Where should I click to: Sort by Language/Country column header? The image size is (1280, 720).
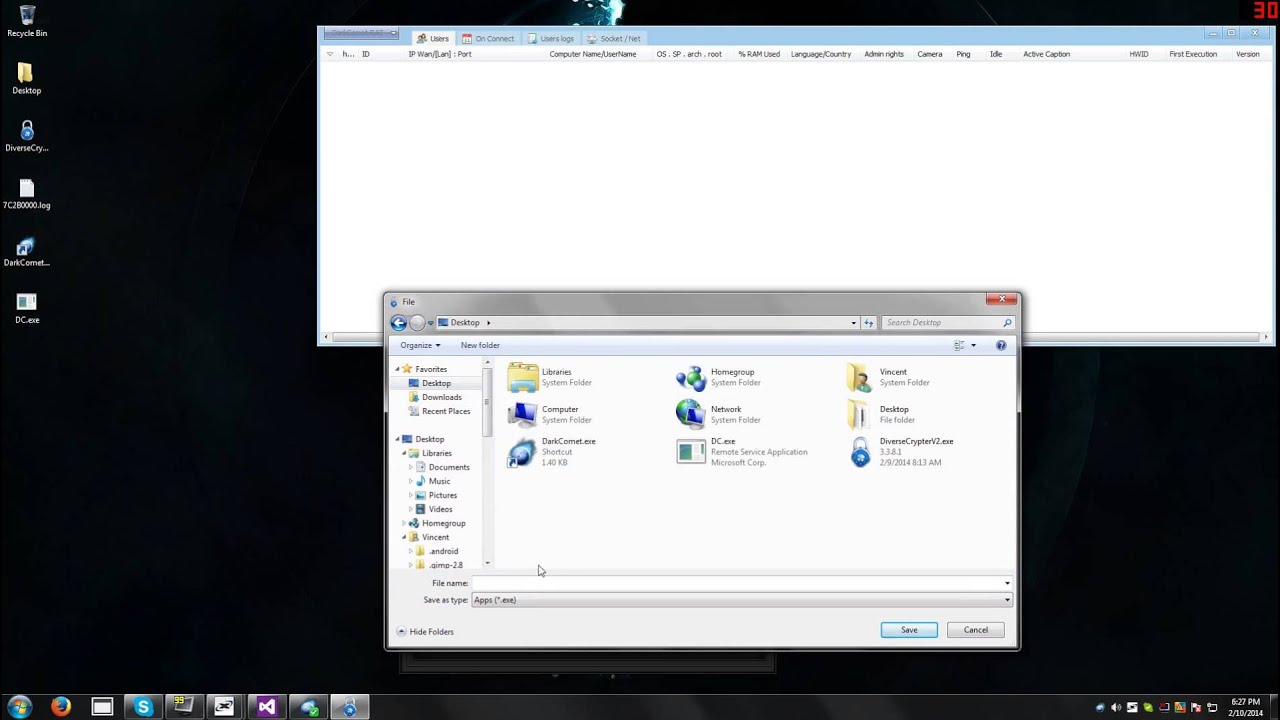821,54
